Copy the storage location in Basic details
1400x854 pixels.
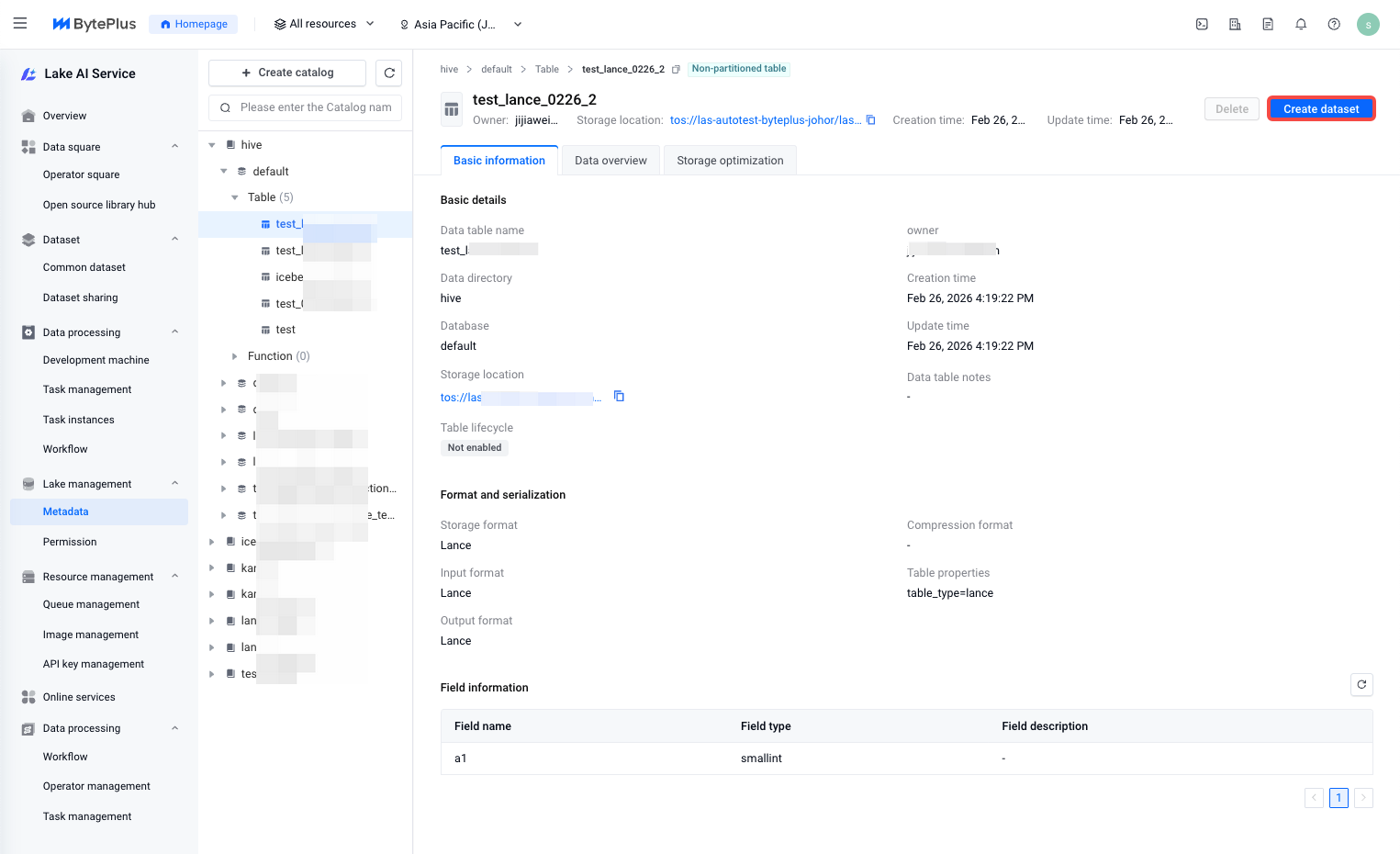[x=619, y=397]
